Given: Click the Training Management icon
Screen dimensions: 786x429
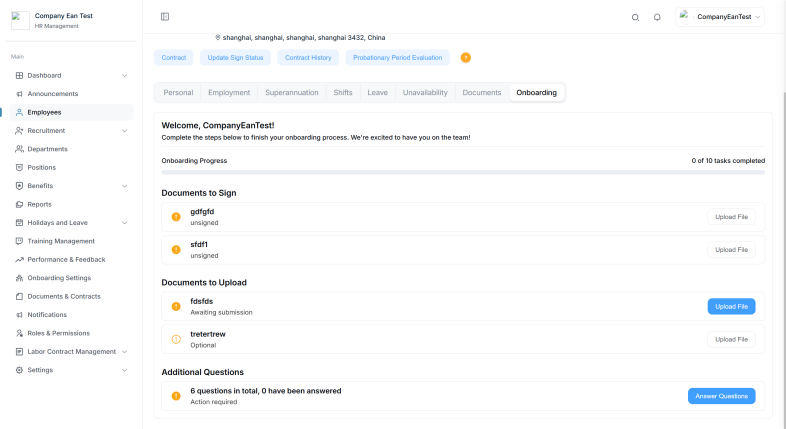Looking at the screenshot, I should (20, 241).
